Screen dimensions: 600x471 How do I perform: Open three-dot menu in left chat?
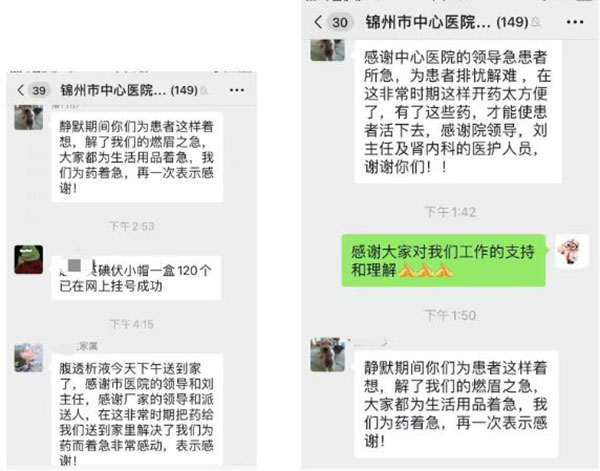click(x=236, y=90)
